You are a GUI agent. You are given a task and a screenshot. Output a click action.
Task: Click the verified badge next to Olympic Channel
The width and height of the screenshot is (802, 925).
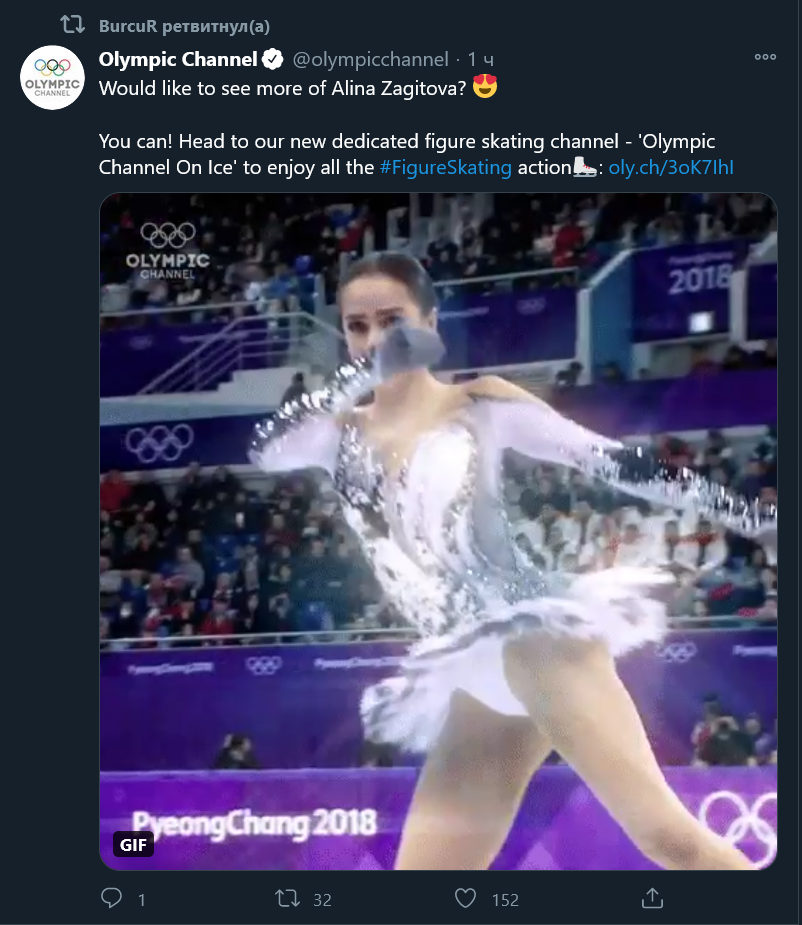(273, 60)
